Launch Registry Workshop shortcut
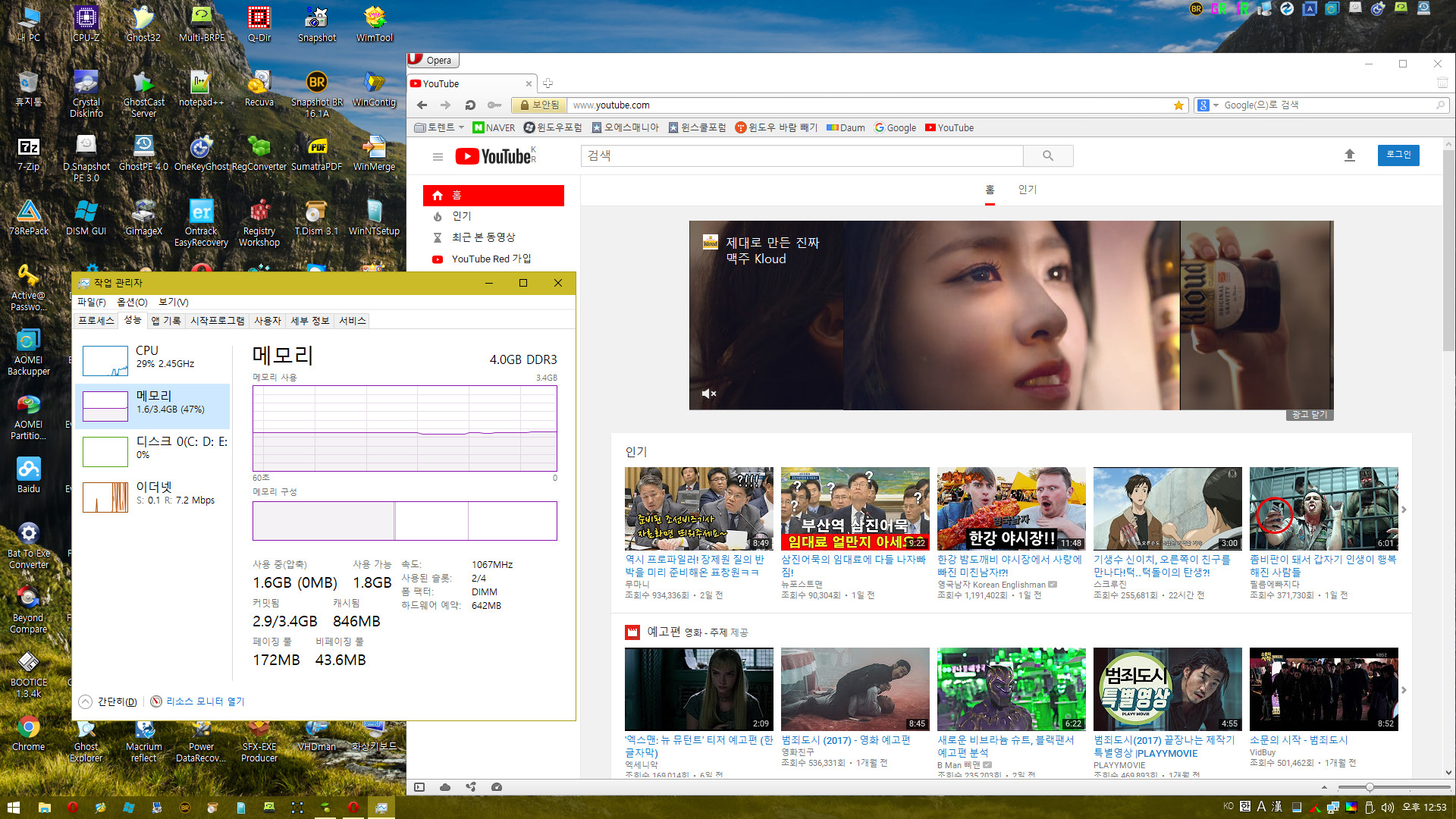This screenshot has height=819, width=1456. [x=259, y=224]
